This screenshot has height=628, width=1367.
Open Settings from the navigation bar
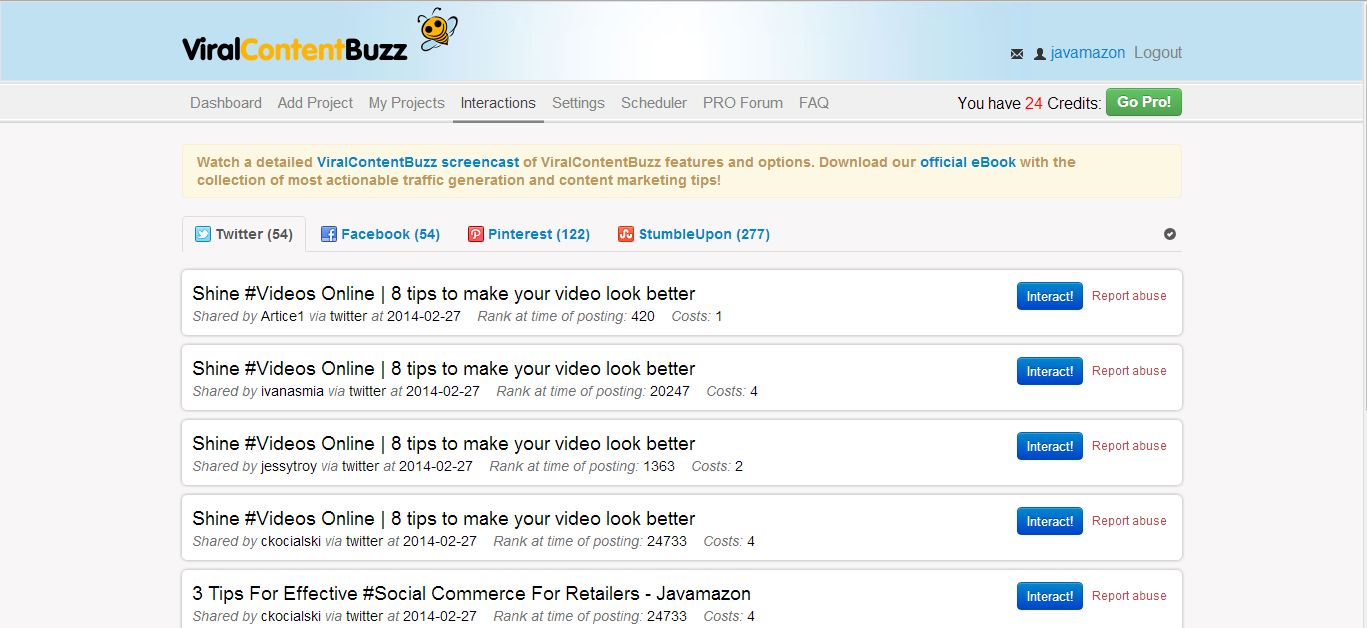pos(578,103)
